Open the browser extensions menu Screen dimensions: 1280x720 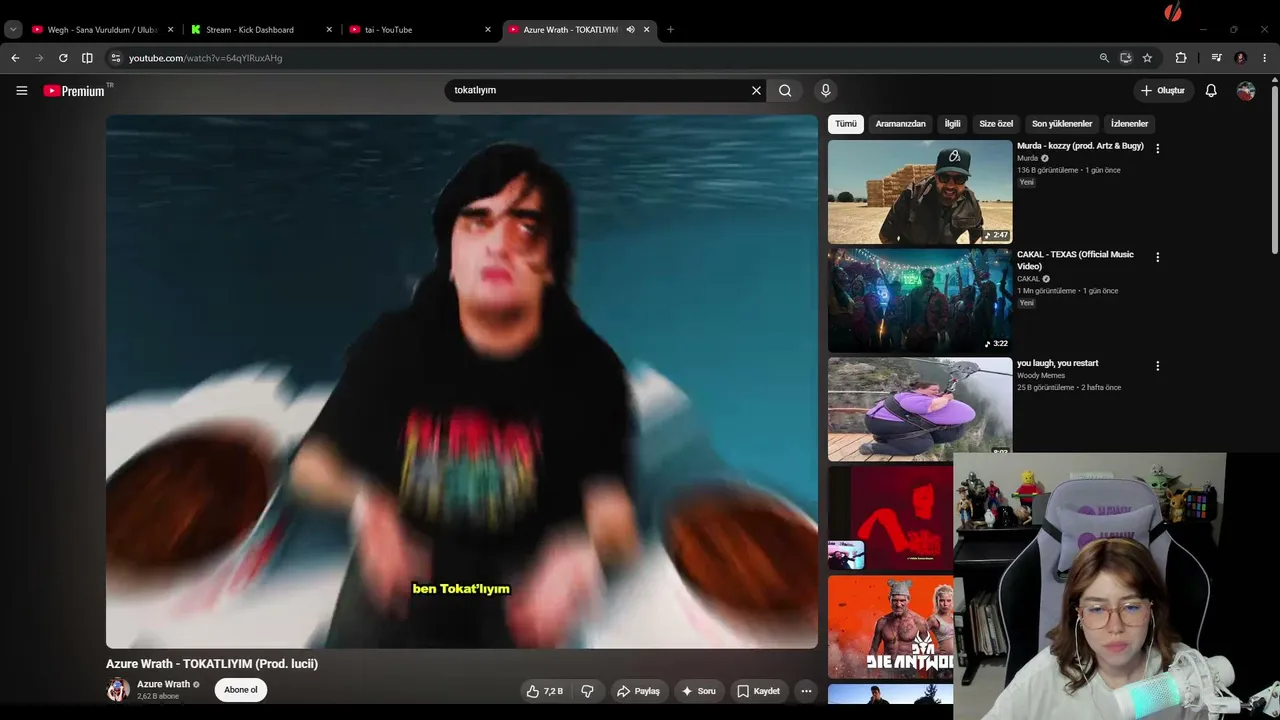pyautogui.click(x=1181, y=58)
